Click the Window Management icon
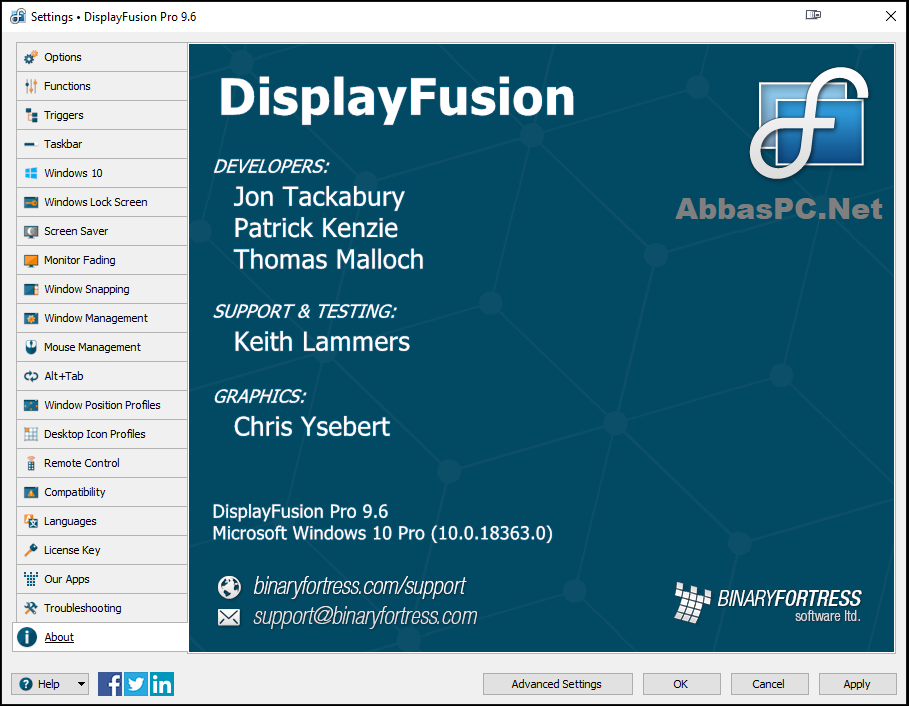 31,318
